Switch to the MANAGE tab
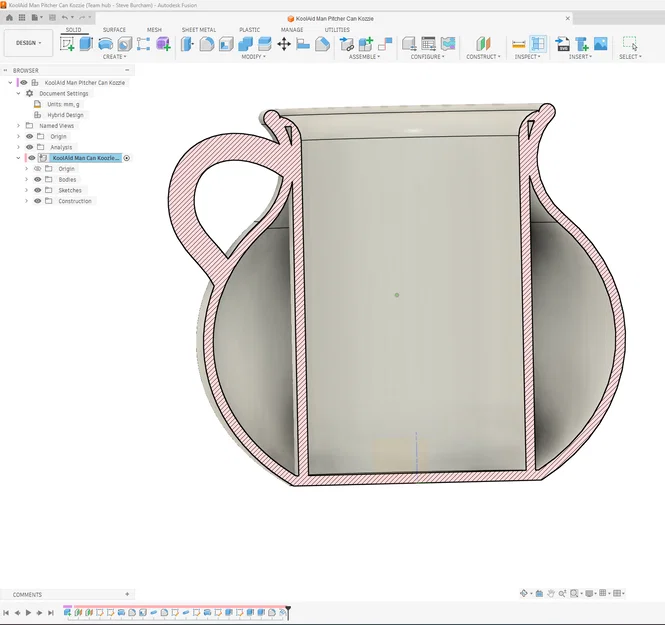Screen dimensions: 665x625 point(292,30)
